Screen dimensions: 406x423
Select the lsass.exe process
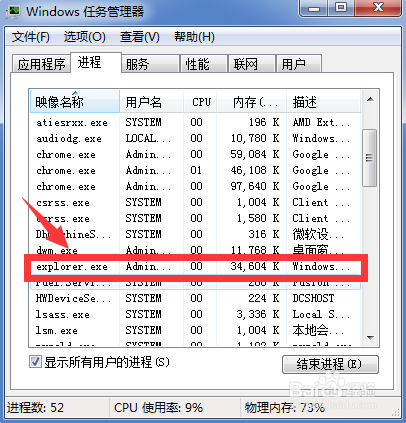point(195,314)
